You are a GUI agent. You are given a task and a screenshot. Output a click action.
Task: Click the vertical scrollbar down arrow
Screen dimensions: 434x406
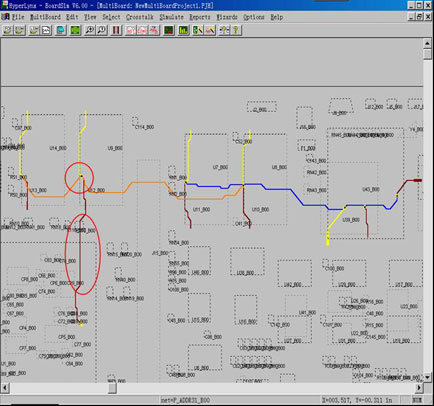(x=428, y=377)
